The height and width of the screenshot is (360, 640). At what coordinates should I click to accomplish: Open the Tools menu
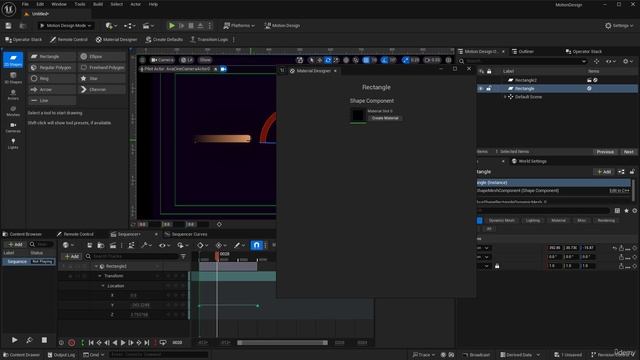tap(80, 4)
